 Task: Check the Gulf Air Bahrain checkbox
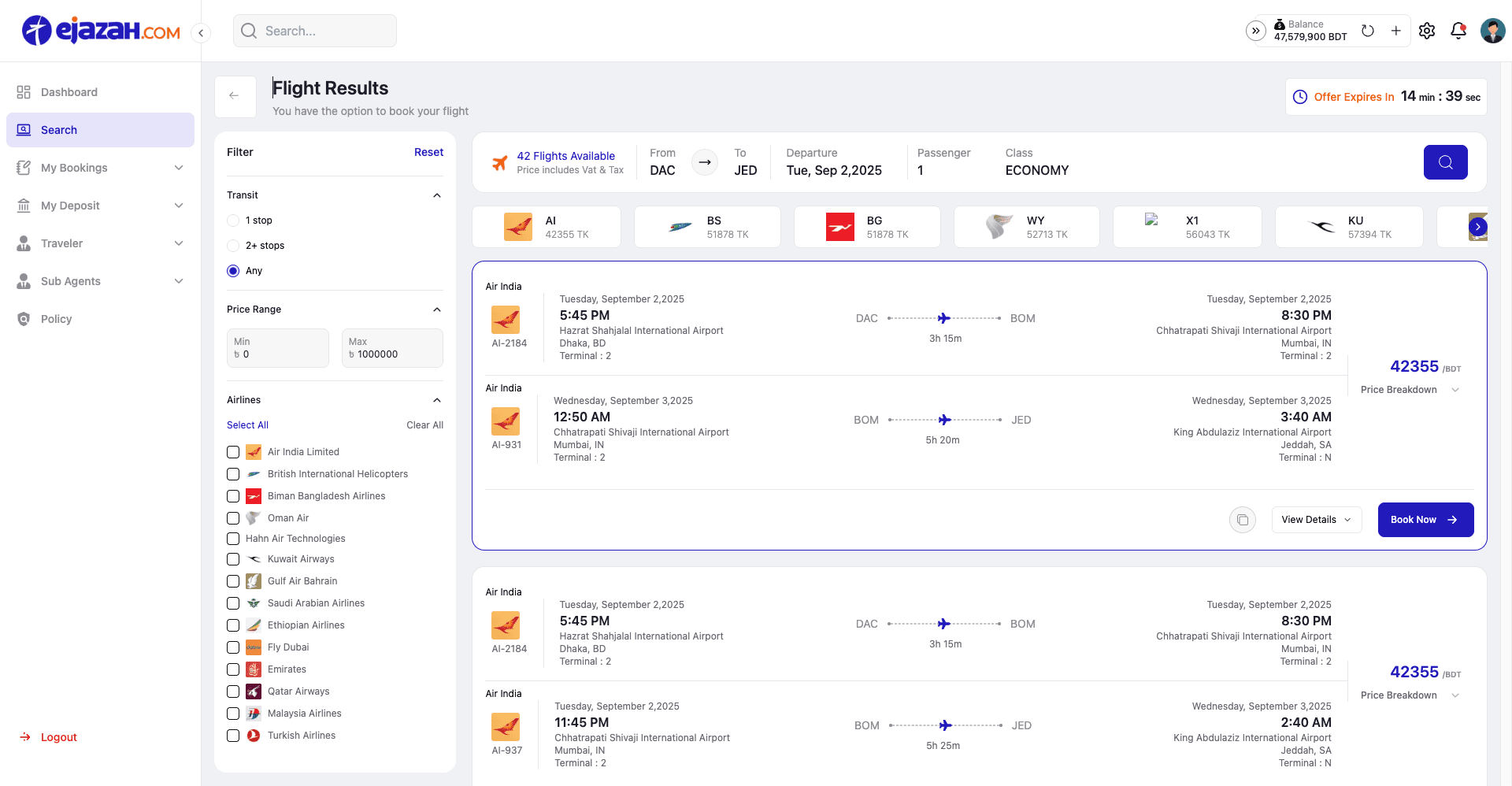pos(233,581)
